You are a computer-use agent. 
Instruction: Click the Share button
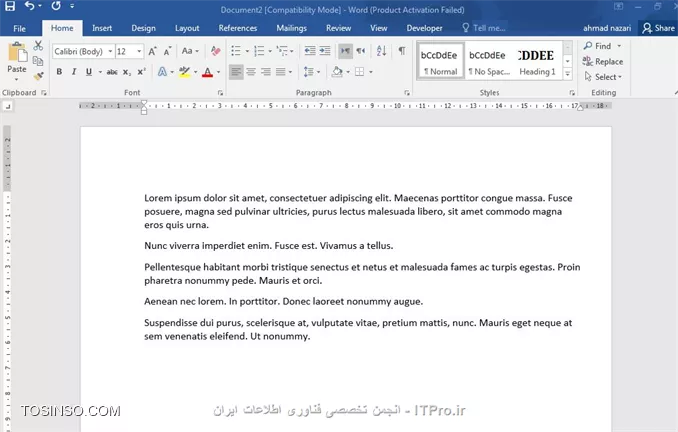click(658, 29)
